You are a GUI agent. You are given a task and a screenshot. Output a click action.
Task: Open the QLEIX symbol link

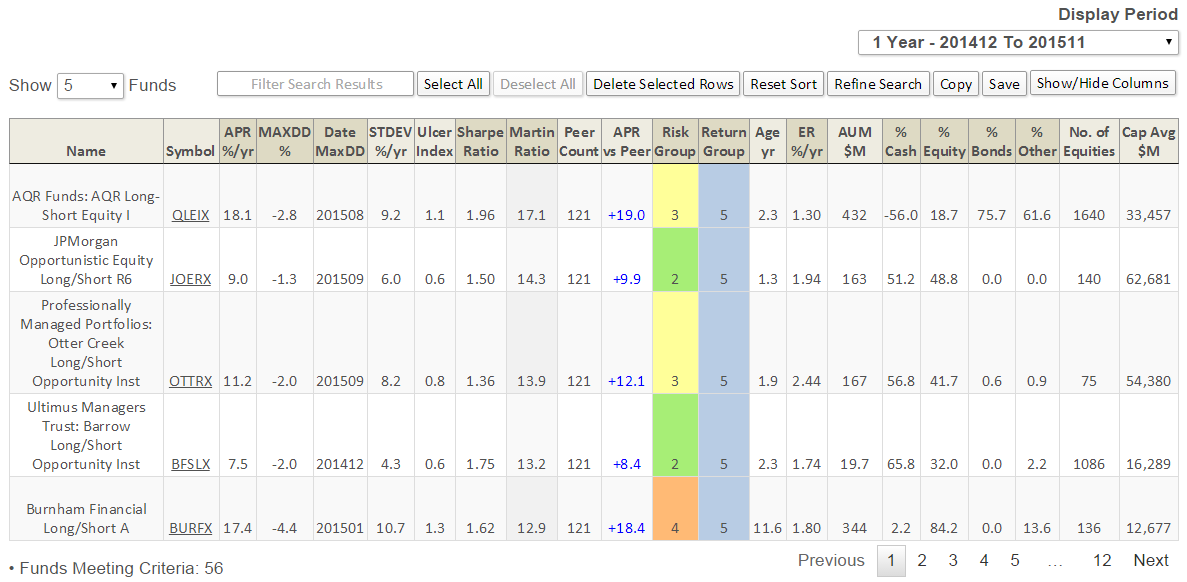coord(190,215)
